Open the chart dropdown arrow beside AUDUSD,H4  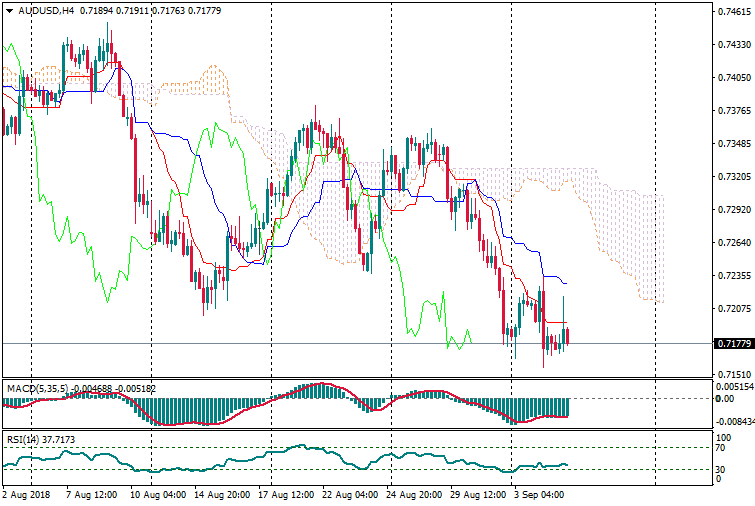click(x=9, y=10)
